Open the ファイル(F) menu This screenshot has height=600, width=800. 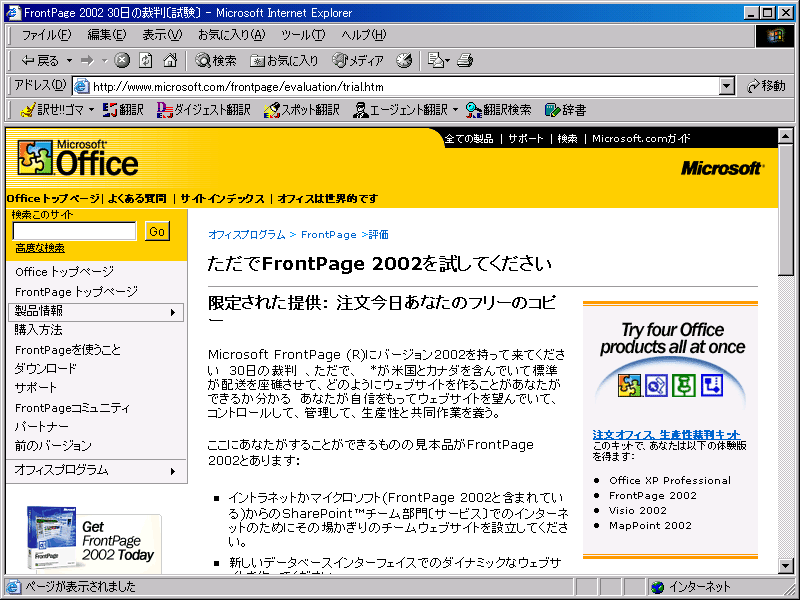46,35
